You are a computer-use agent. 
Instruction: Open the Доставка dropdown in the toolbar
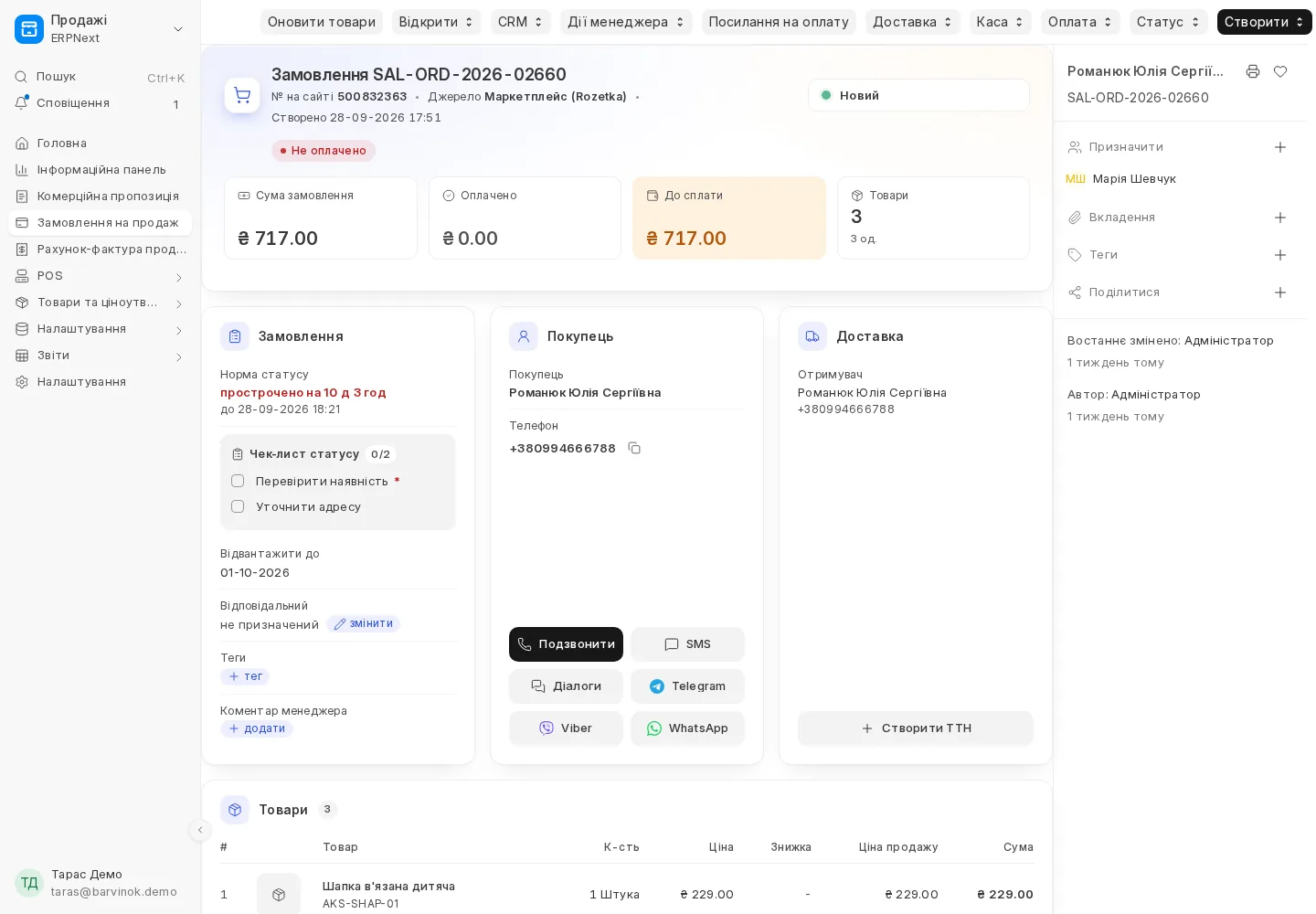912,22
